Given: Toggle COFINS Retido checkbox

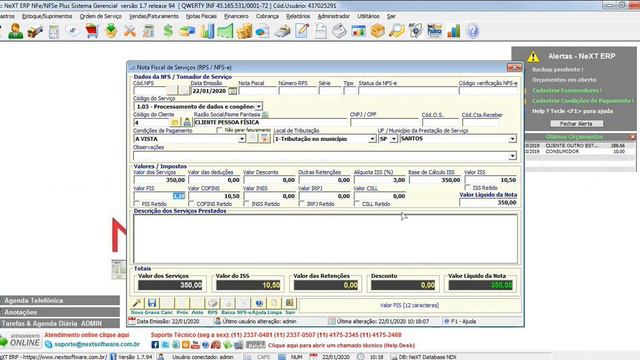Looking at the screenshot, I should coord(191,204).
